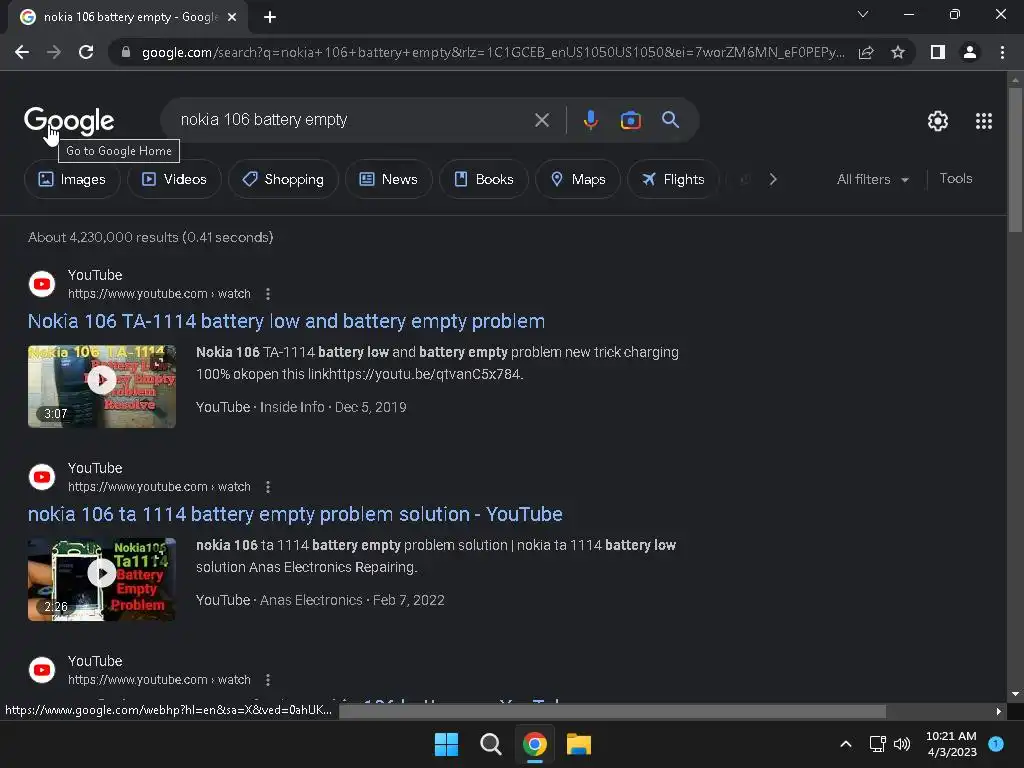Open Nokia 106 TA-1114 battery low link
The image size is (1024, 768).
pos(286,321)
